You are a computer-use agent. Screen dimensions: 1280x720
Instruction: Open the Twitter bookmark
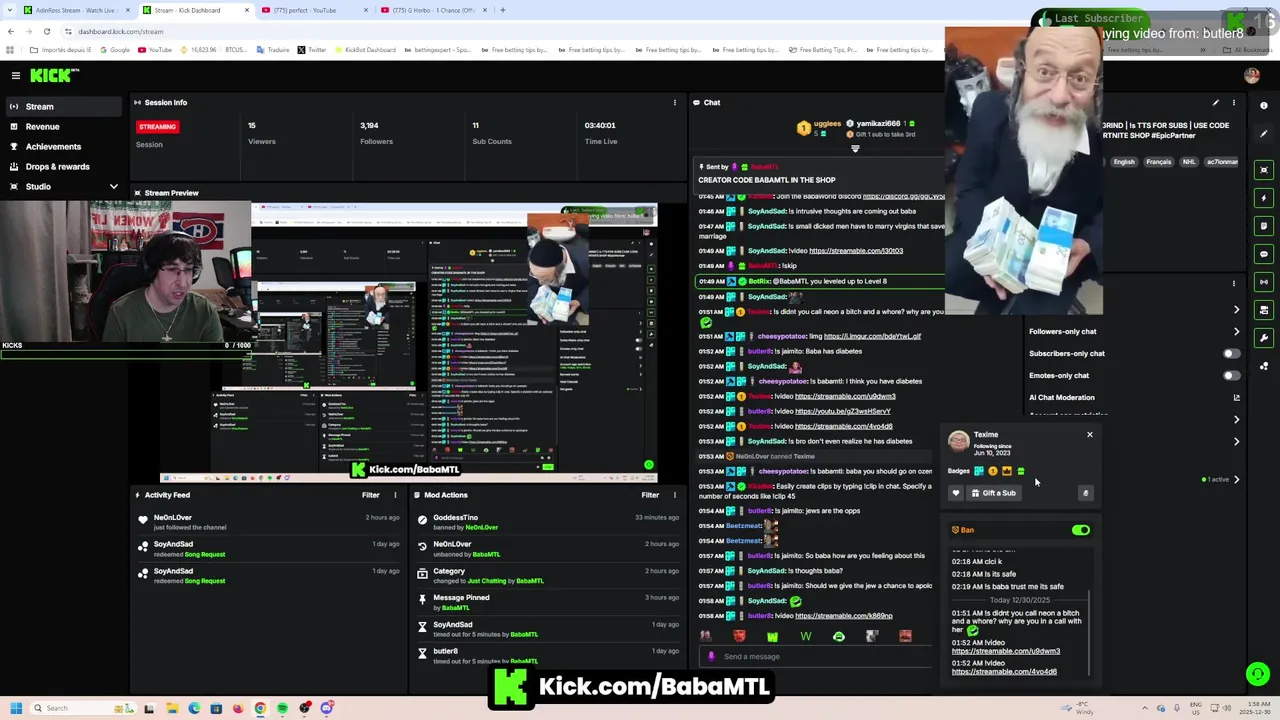coord(312,50)
